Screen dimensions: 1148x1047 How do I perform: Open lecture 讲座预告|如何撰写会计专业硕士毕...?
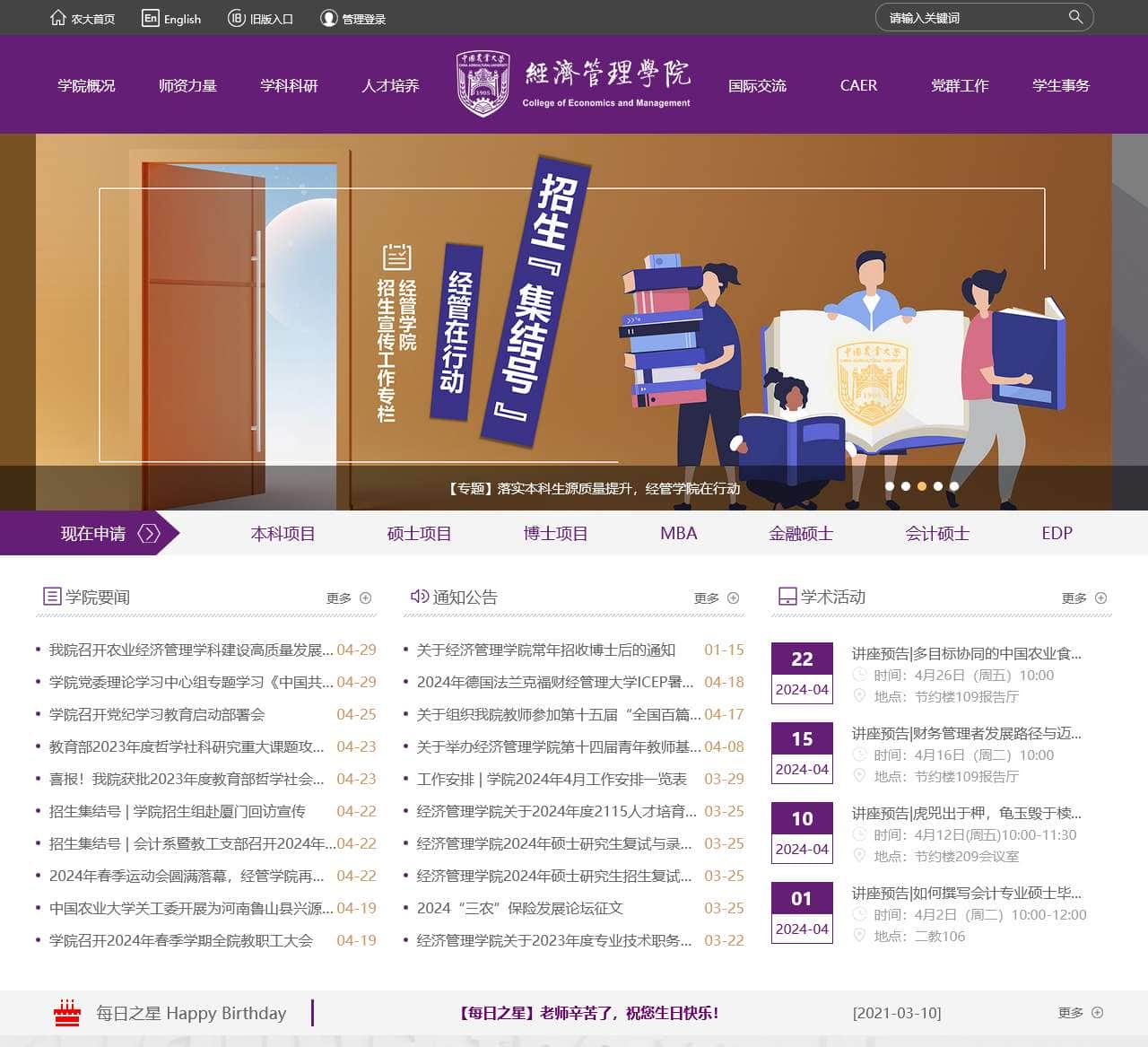pyautogui.click(x=967, y=894)
